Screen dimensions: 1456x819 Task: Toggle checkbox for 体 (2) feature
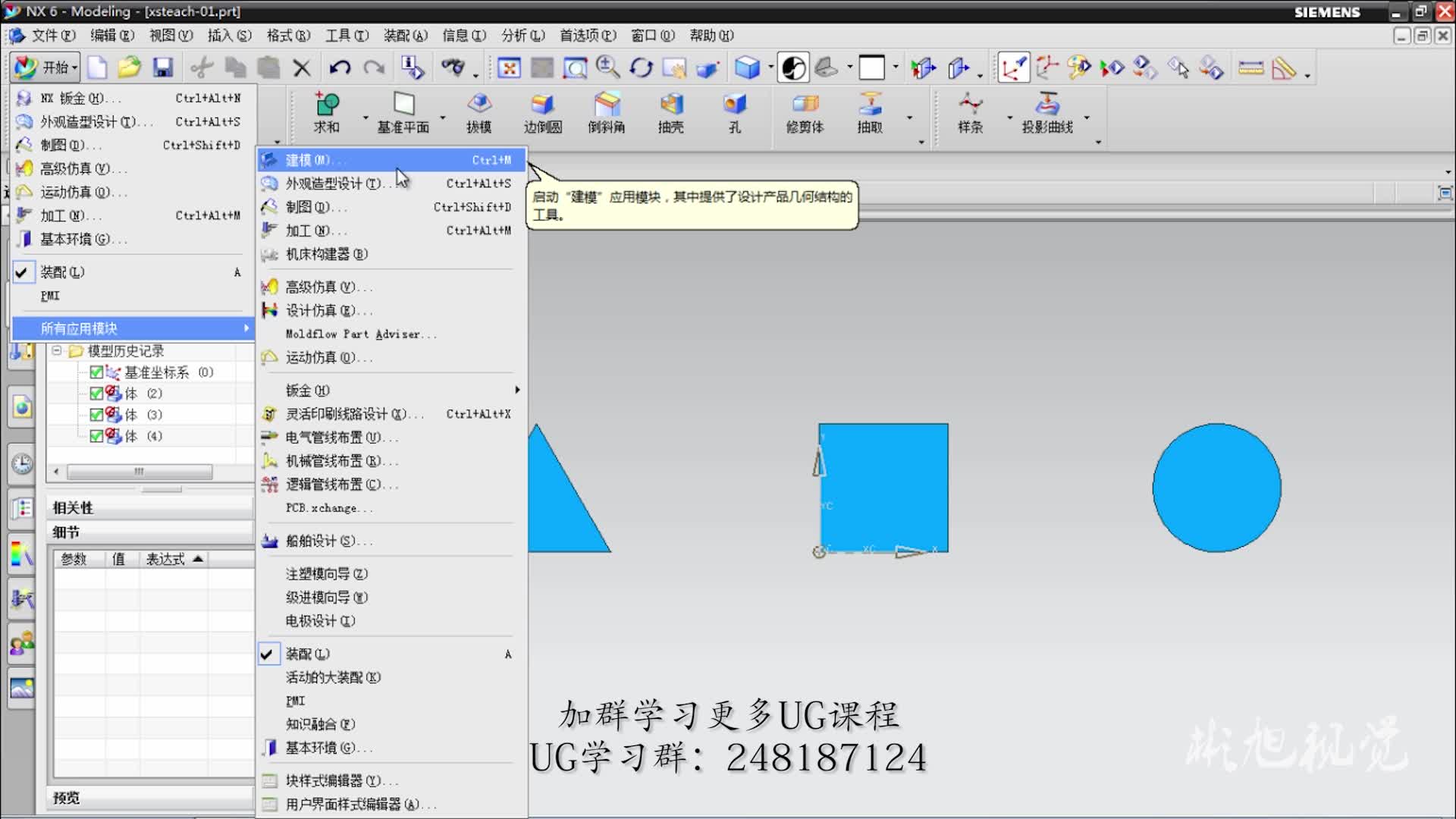[x=96, y=394]
